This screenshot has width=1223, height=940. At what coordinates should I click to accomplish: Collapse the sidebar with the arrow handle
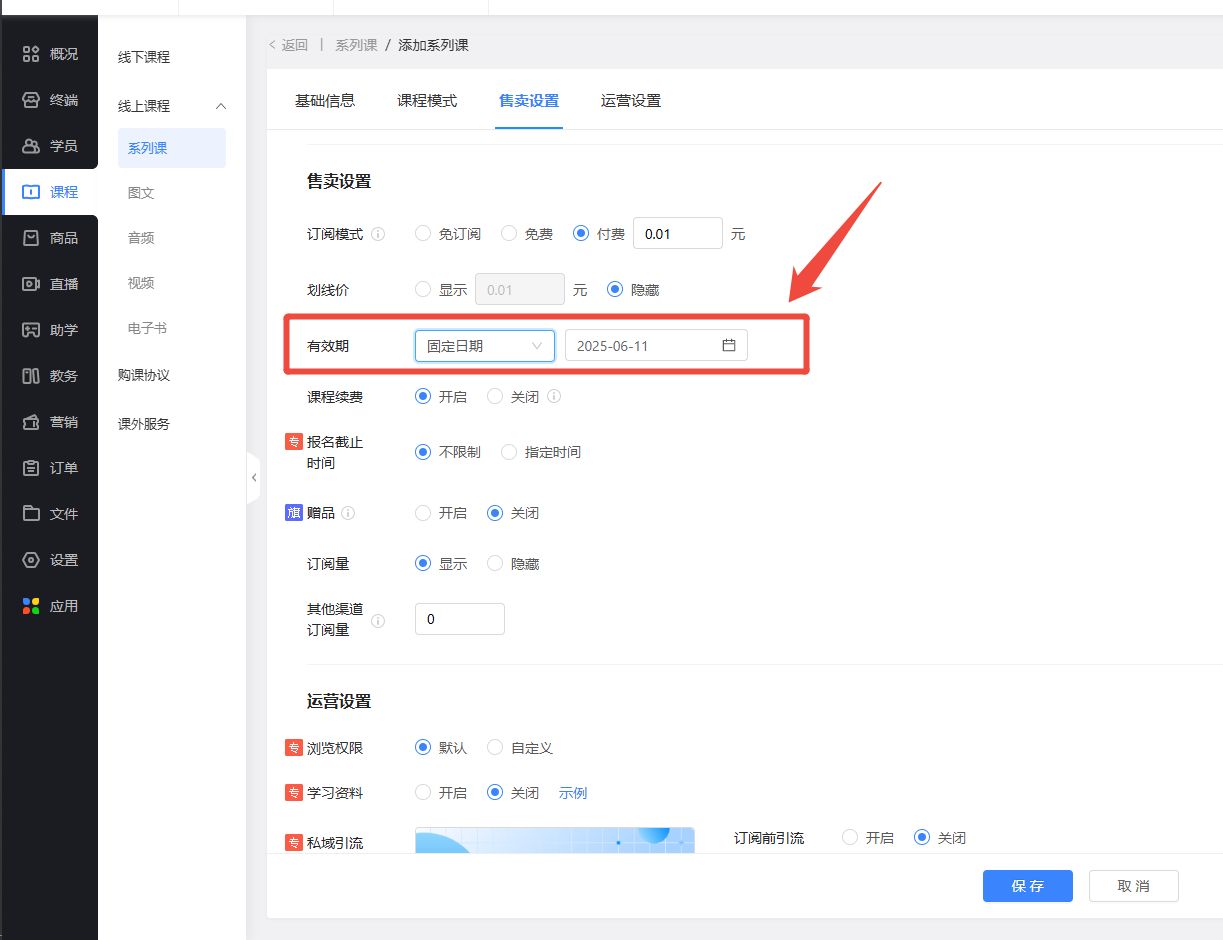(254, 478)
